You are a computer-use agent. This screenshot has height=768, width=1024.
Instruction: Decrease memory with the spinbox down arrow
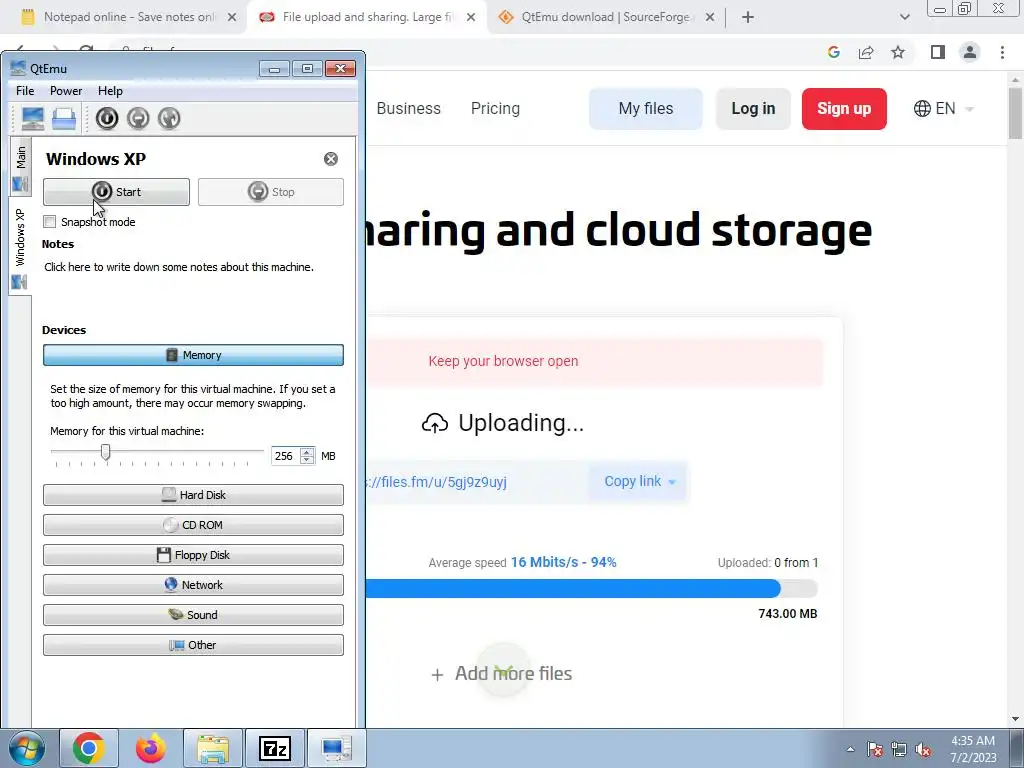(307, 460)
